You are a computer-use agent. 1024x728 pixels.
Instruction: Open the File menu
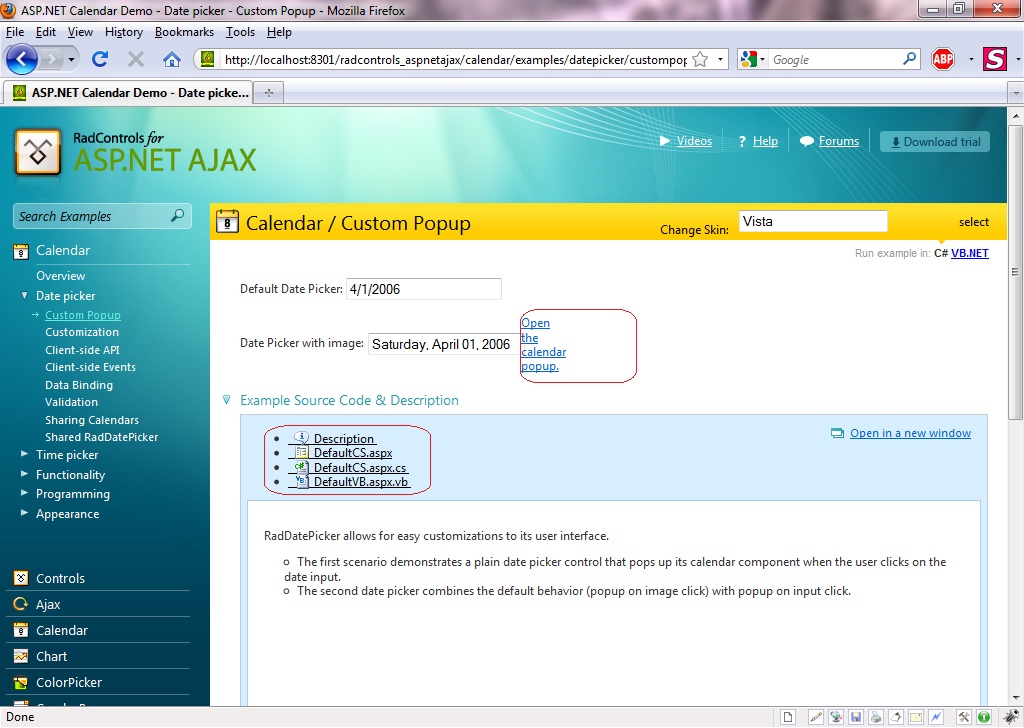point(14,32)
